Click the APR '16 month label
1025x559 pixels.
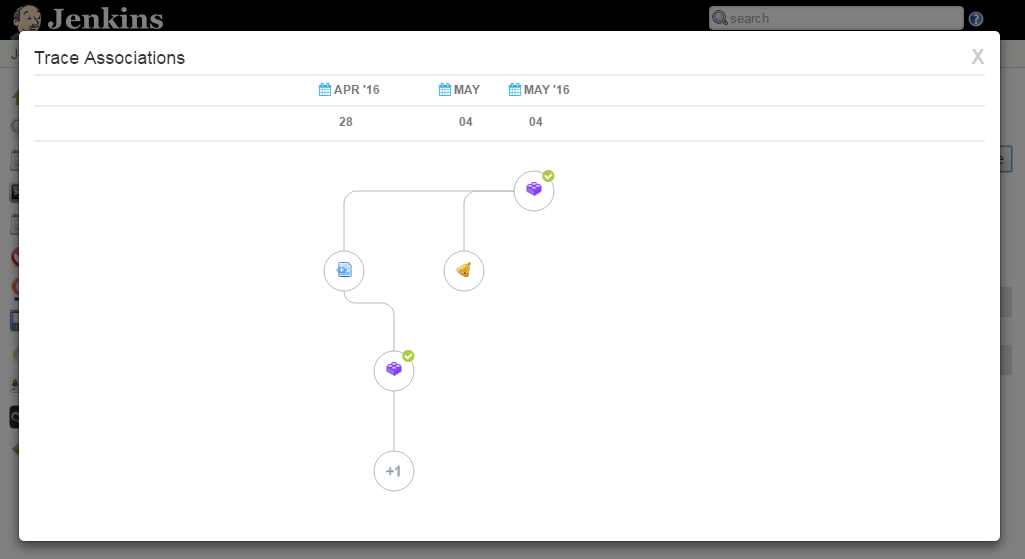pyautogui.click(x=357, y=90)
